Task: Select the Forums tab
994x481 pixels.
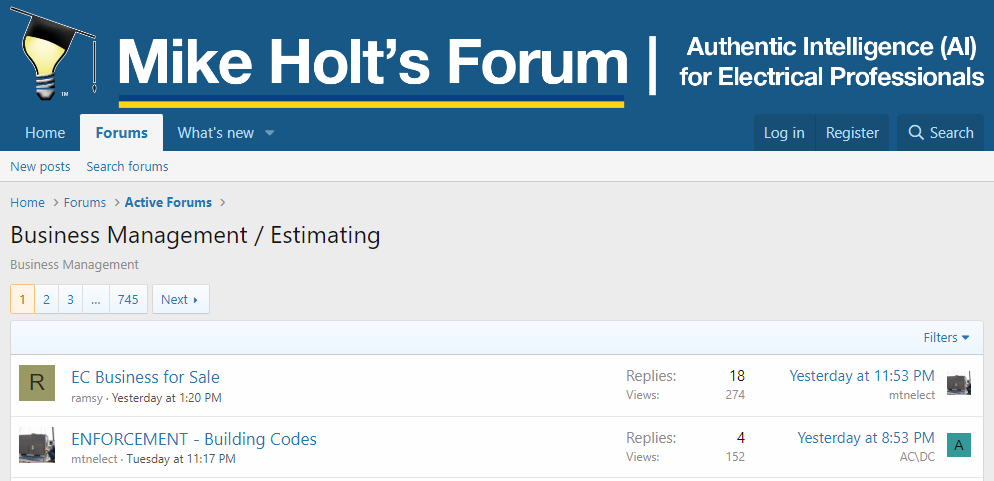Action: pos(122,132)
